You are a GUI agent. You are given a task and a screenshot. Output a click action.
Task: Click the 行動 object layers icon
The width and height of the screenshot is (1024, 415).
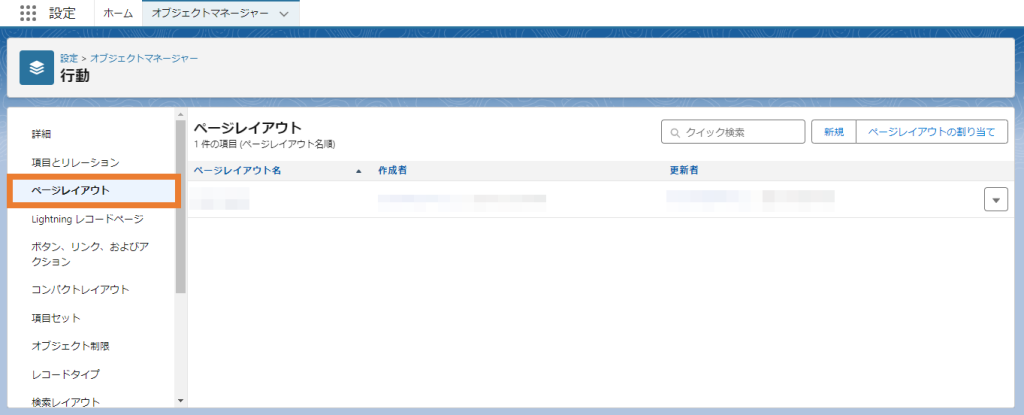(x=37, y=68)
